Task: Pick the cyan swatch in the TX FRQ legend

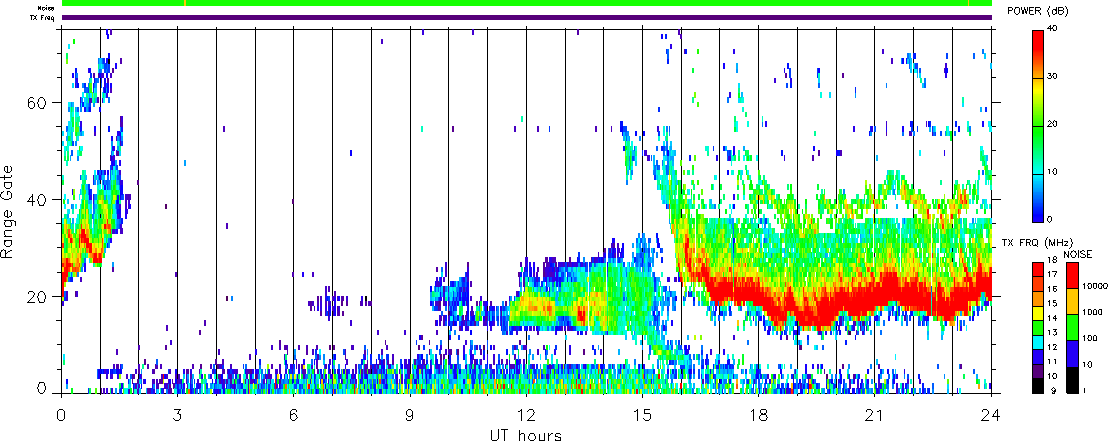Action: (1038, 342)
